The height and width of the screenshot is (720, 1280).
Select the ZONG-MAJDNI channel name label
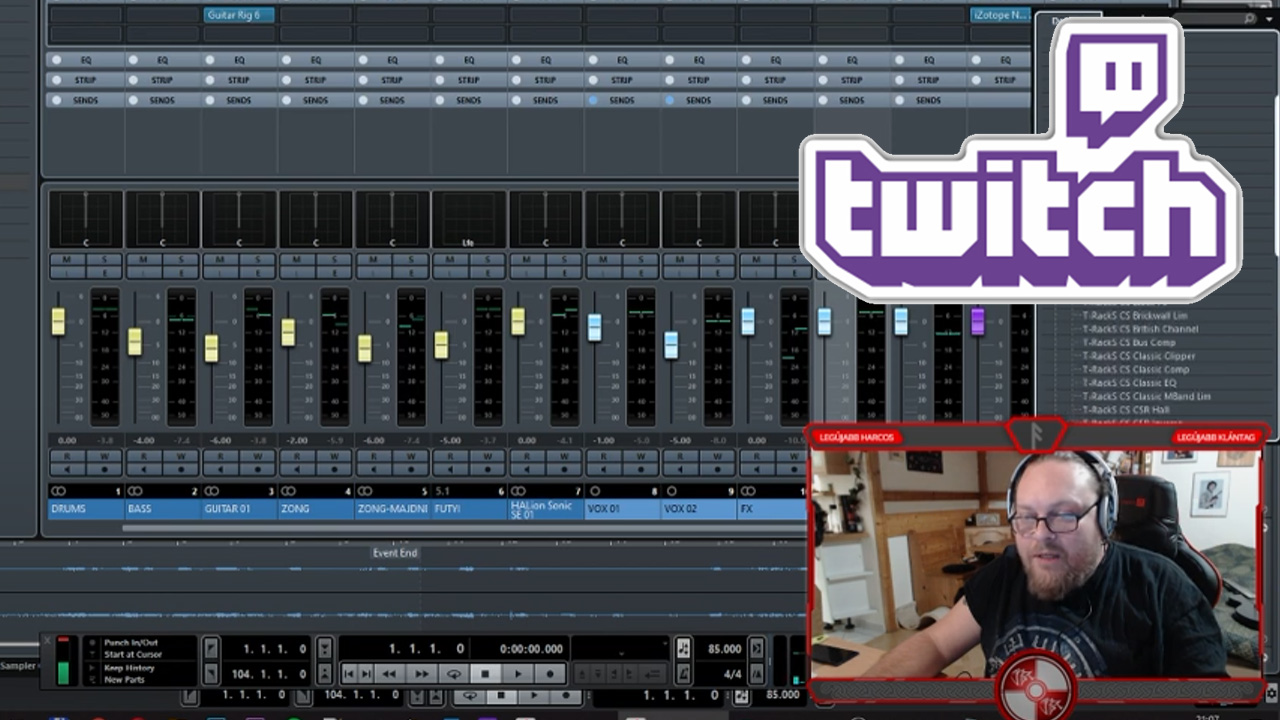coord(392,509)
